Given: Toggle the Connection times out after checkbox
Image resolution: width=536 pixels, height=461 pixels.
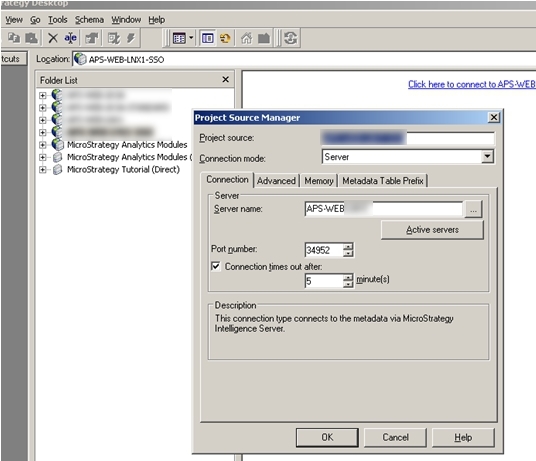Looking at the screenshot, I should pyautogui.click(x=216, y=266).
